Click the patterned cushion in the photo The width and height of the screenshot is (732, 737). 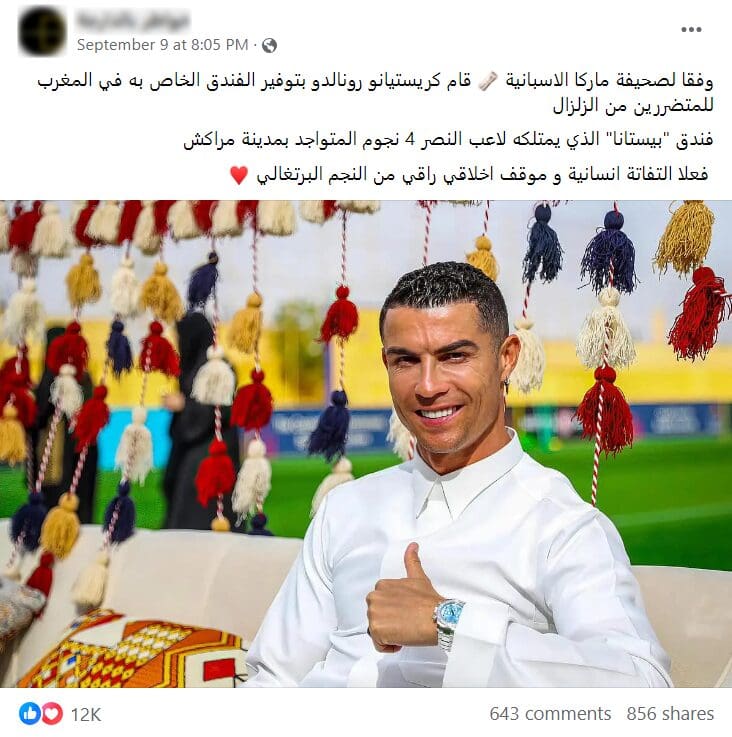coord(133,650)
